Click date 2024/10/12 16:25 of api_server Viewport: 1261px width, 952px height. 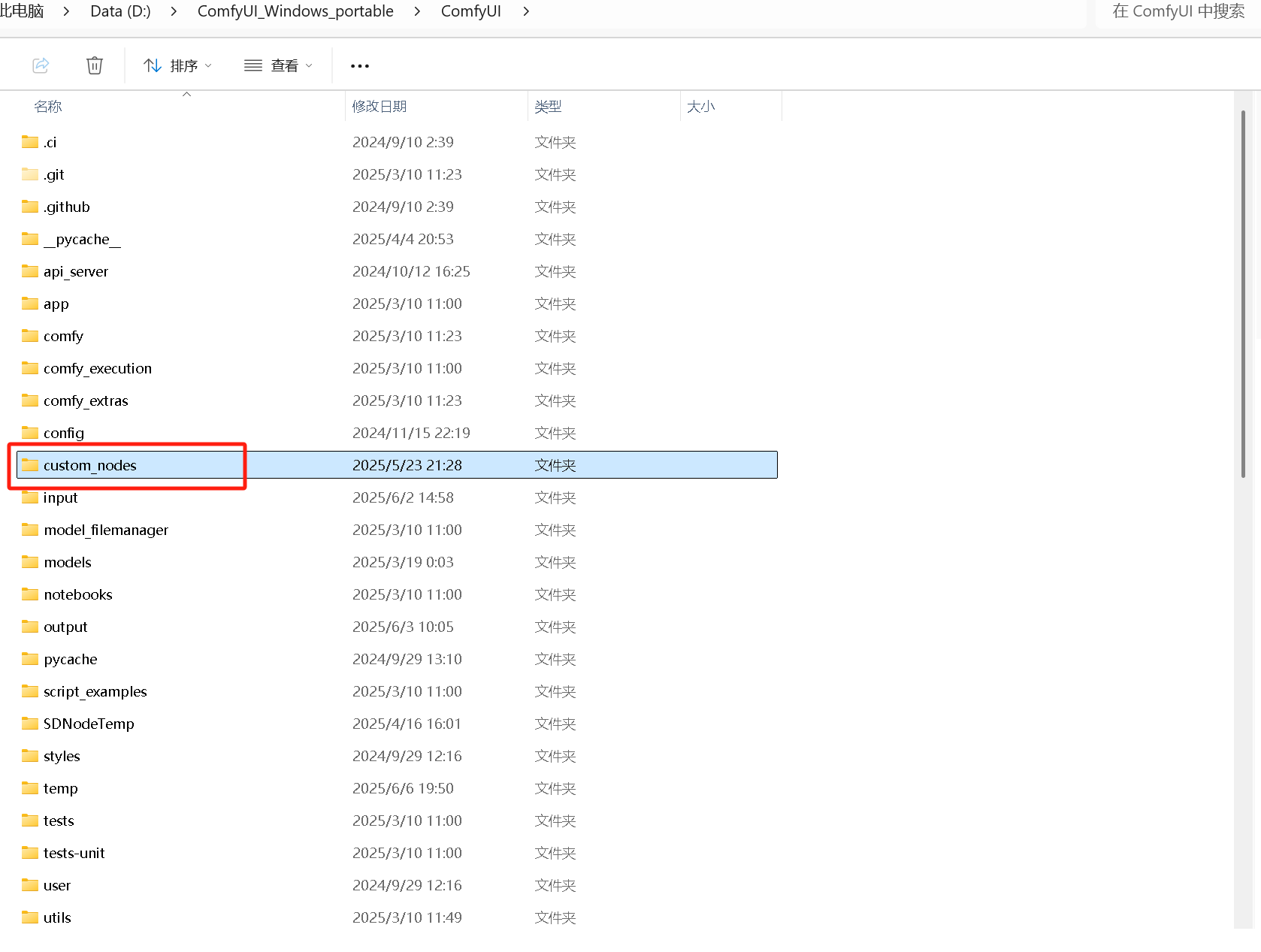click(x=411, y=271)
